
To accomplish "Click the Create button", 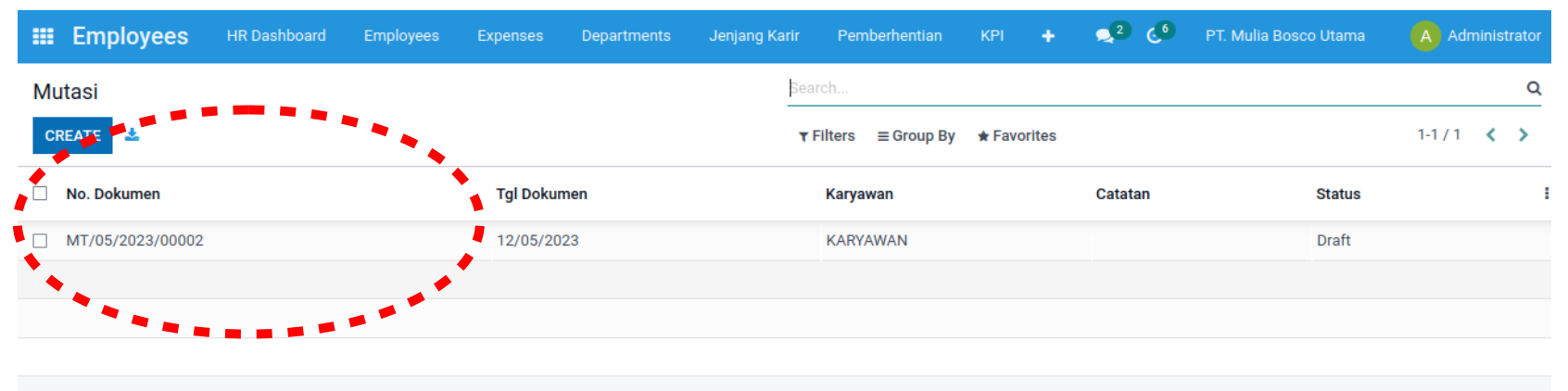I will (72, 135).
